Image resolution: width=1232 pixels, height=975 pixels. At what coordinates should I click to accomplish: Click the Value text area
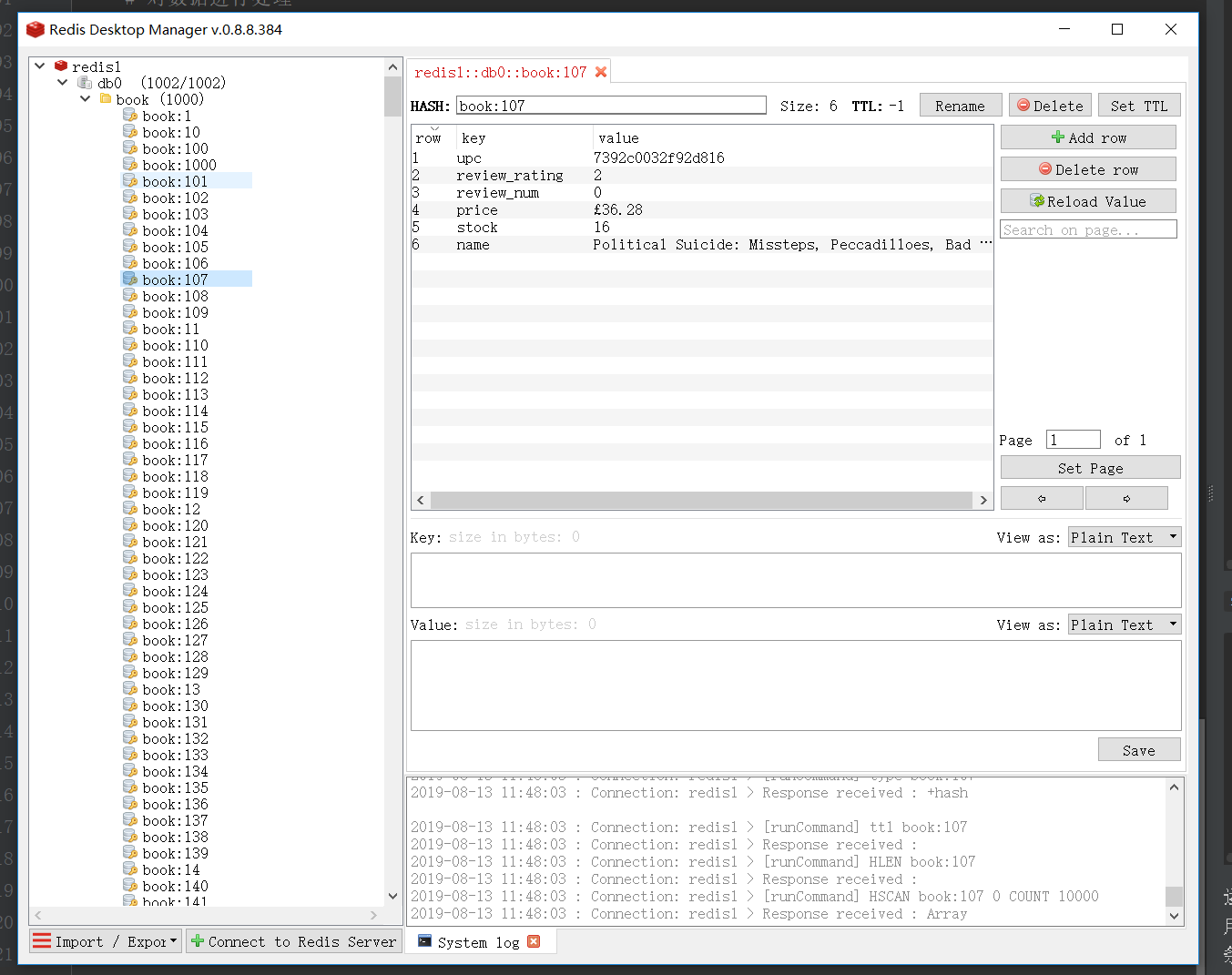pos(796,686)
